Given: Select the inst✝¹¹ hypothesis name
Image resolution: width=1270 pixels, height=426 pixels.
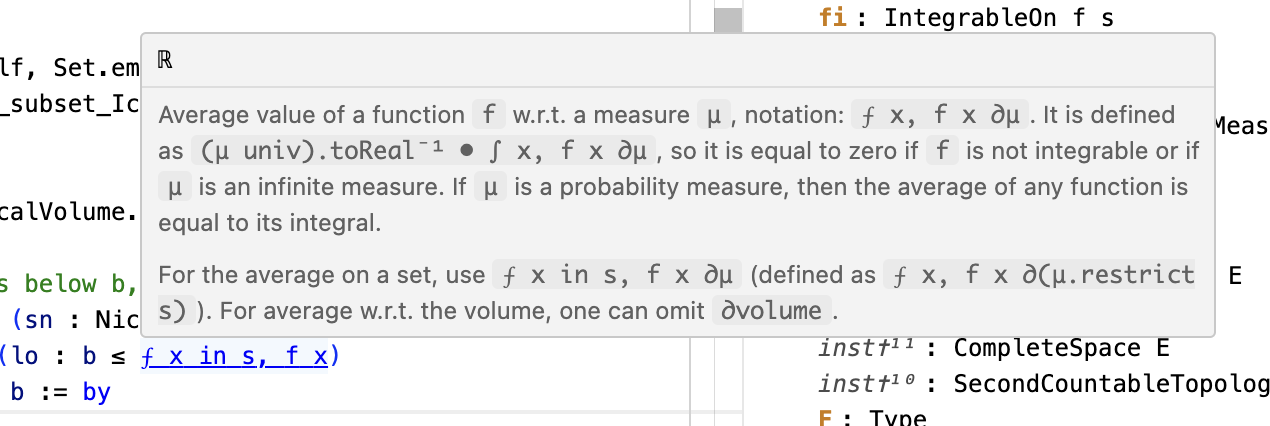Looking at the screenshot, I should tap(866, 348).
